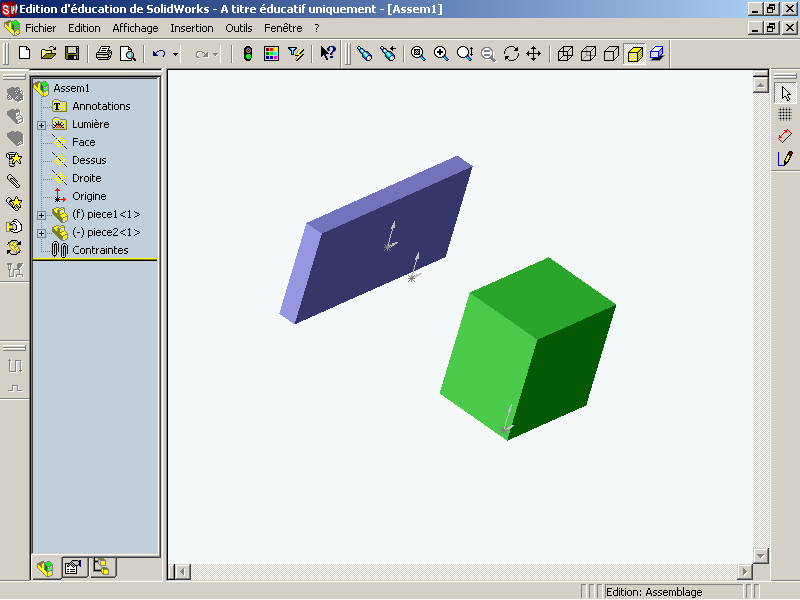The image size is (800, 600).
Task: Select Contraintes in the feature tree
Action: coord(100,250)
